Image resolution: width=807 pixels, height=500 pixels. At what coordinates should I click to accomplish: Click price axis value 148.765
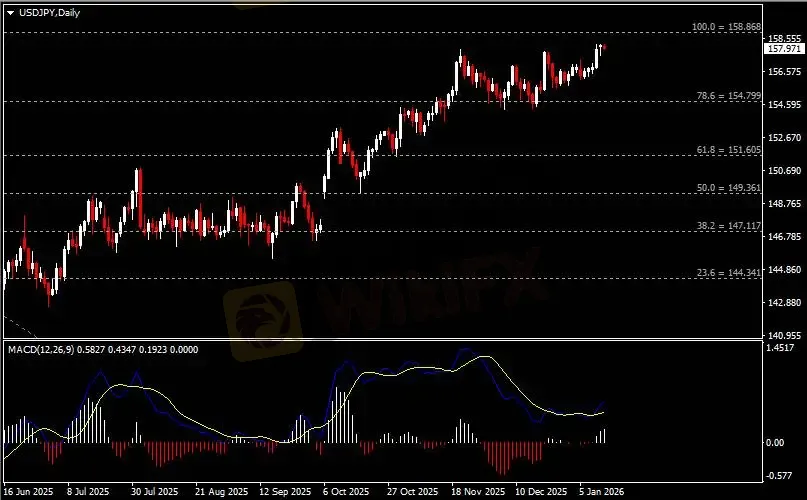(784, 204)
